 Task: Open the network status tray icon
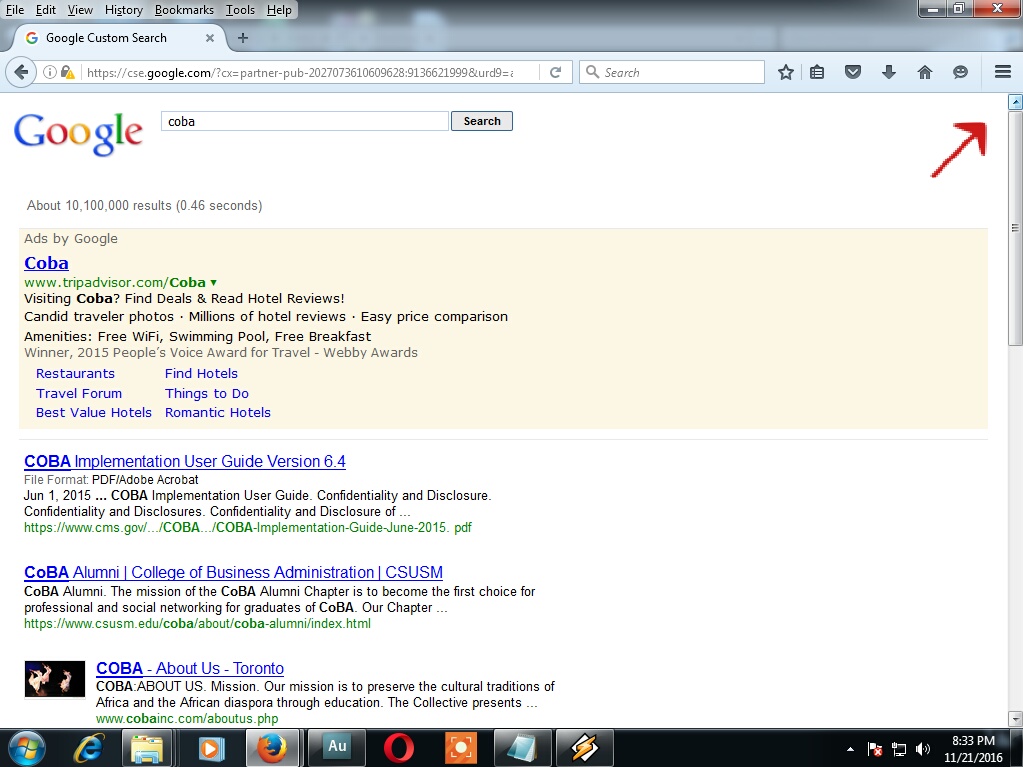[899, 749]
